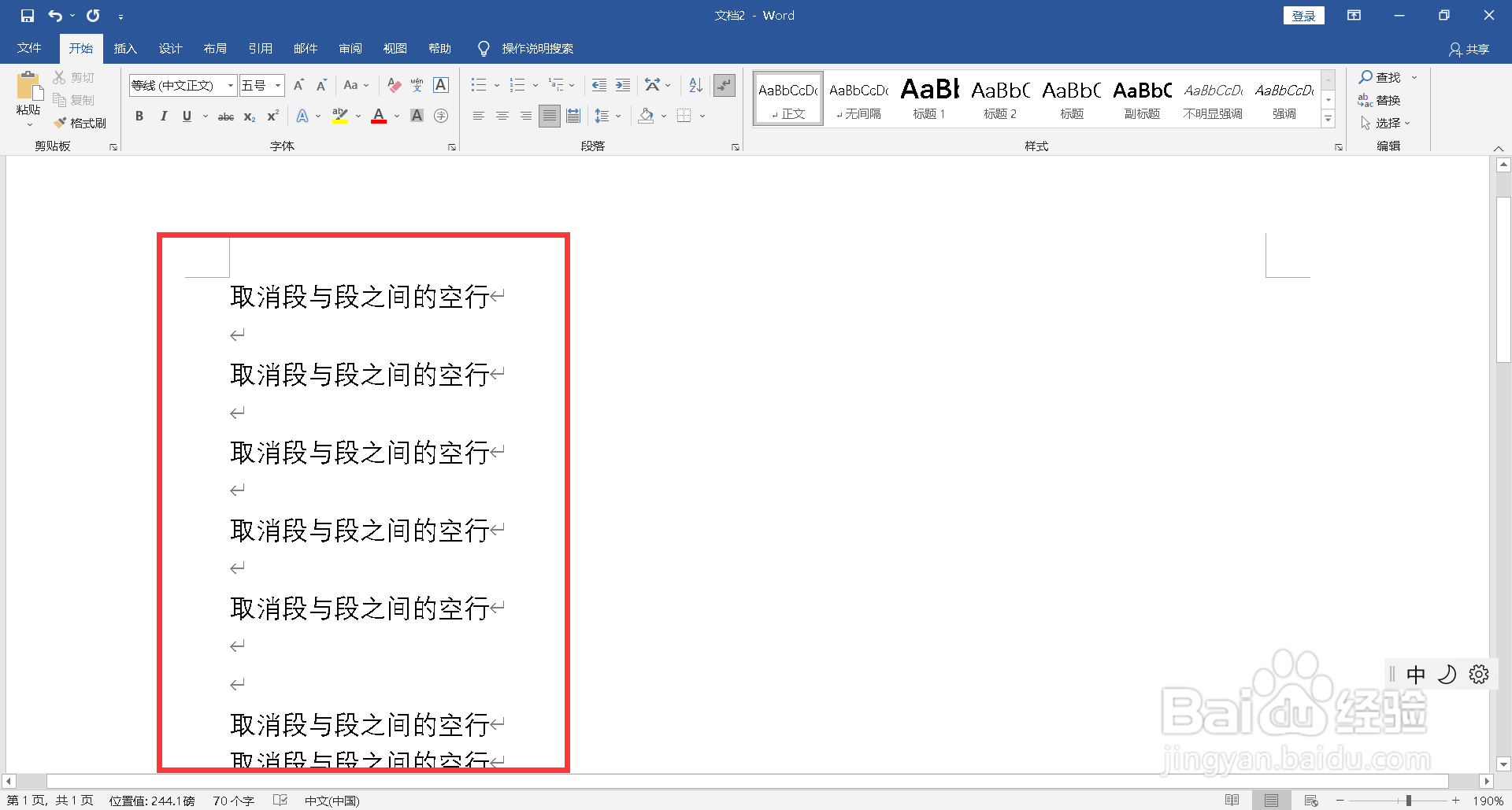The width and height of the screenshot is (1512, 810).
Task: Click the 登录 sign-in button
Action: tap(1304, 16)
